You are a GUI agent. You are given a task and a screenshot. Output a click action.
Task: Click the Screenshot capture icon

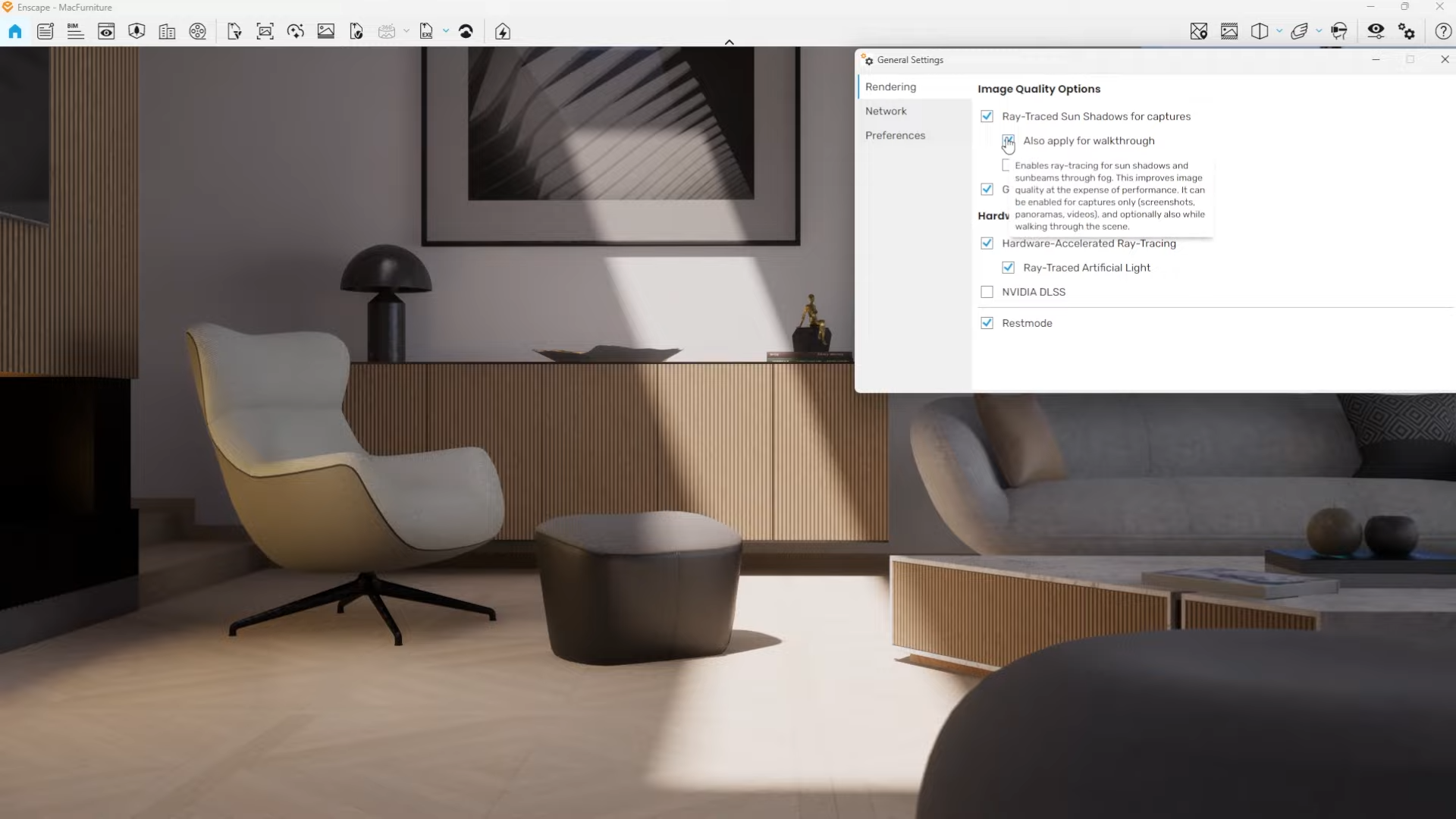pyautogui.click(x=265, y=31)
